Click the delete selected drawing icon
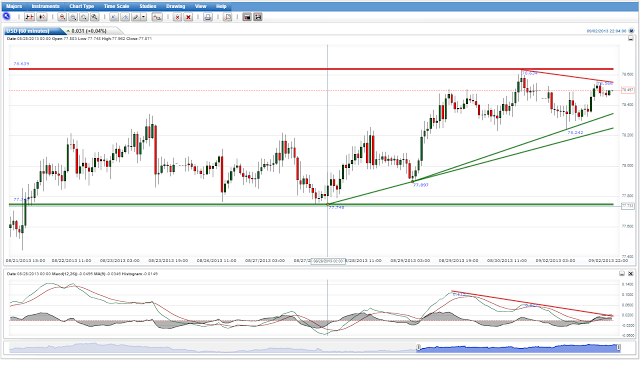 [x=178, y=17]
